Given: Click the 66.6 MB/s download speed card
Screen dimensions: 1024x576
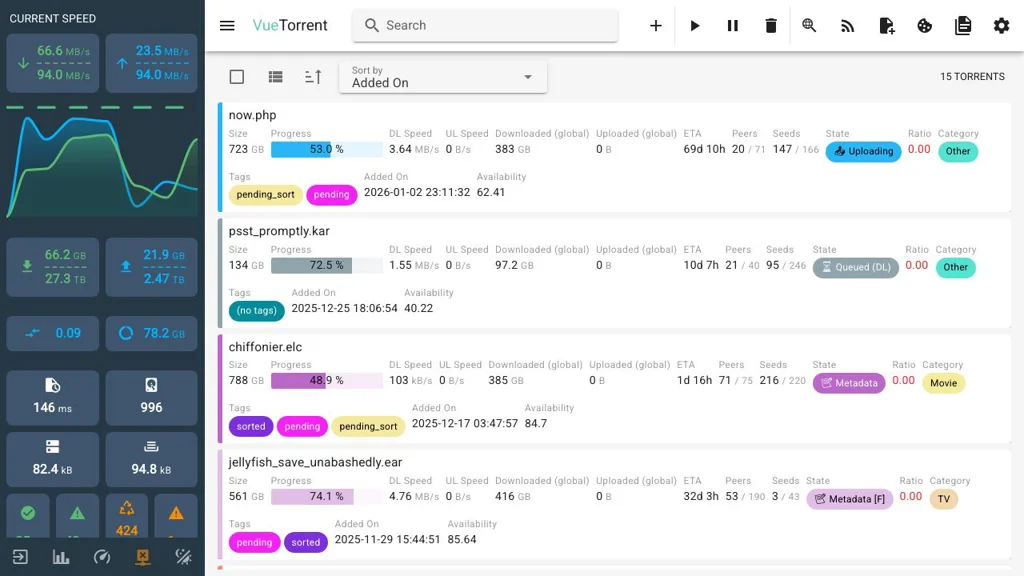Looking at the screenshot, I should (x=53, y=63).
